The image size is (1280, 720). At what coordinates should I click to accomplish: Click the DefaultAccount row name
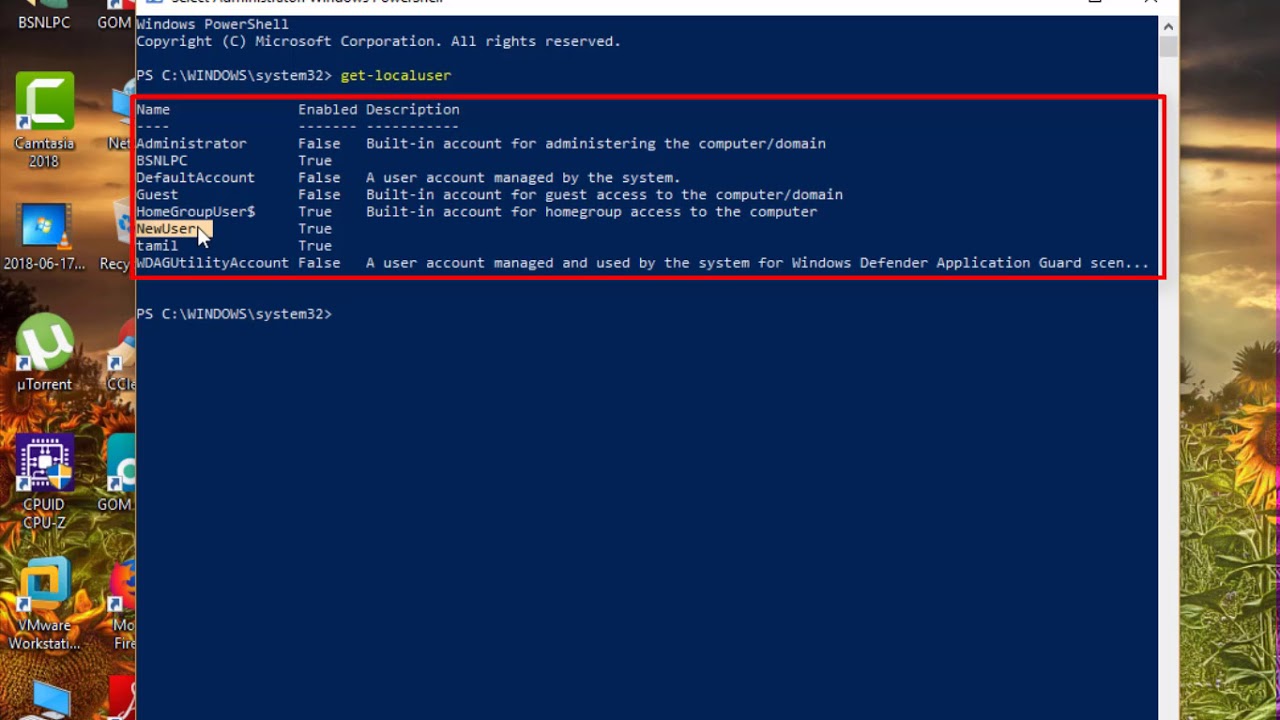point(195,178)
